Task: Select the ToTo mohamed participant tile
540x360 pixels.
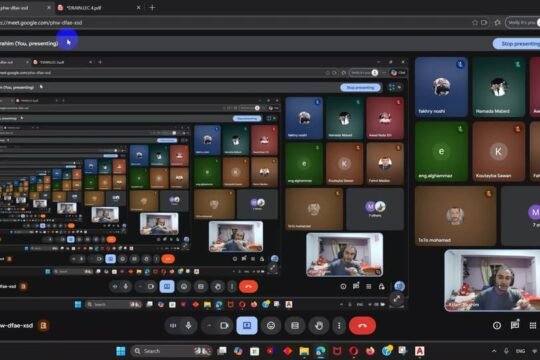Action: tap(455, 216)
